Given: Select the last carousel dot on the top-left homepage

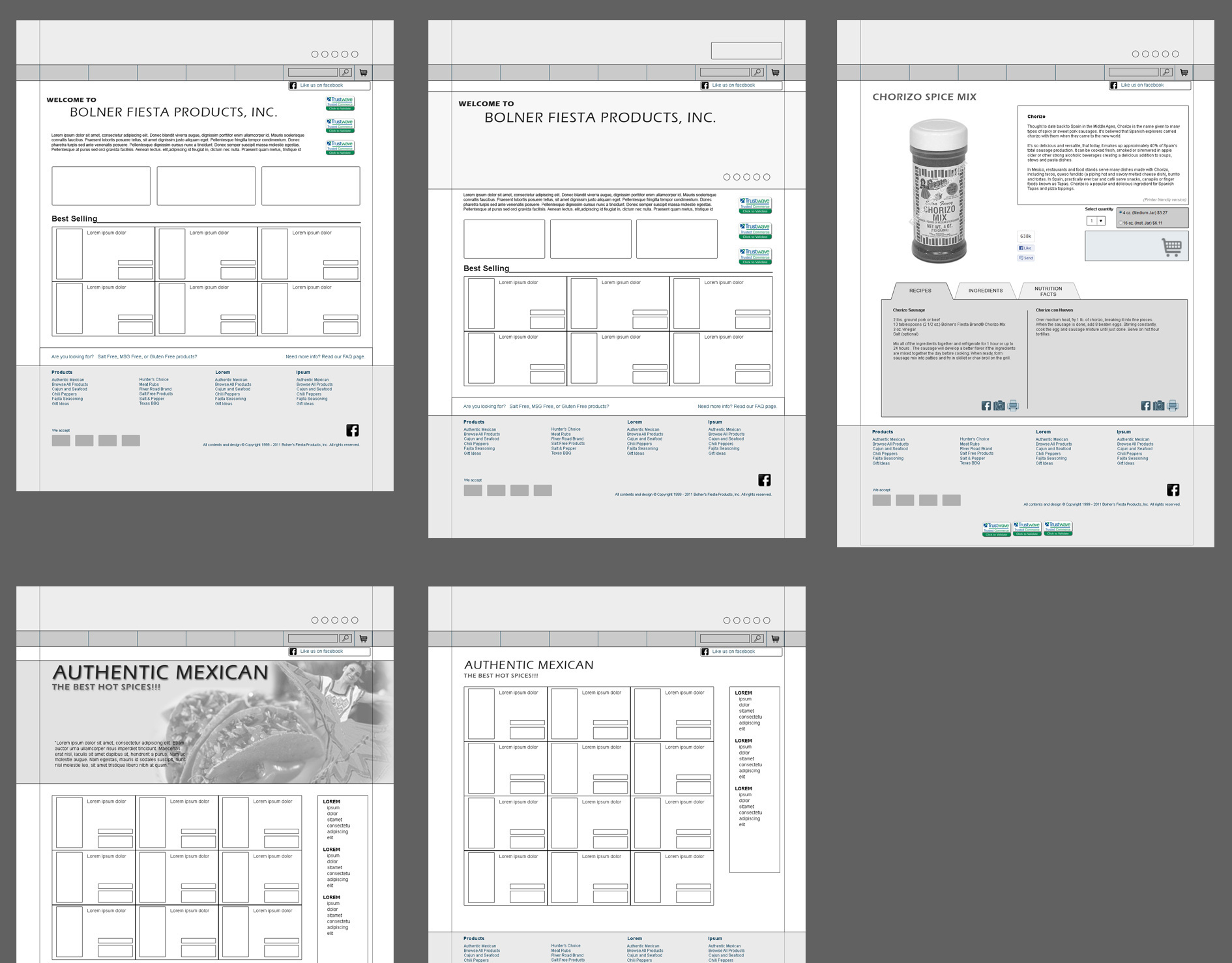Looking at the screenshot, I should [355, 54].
